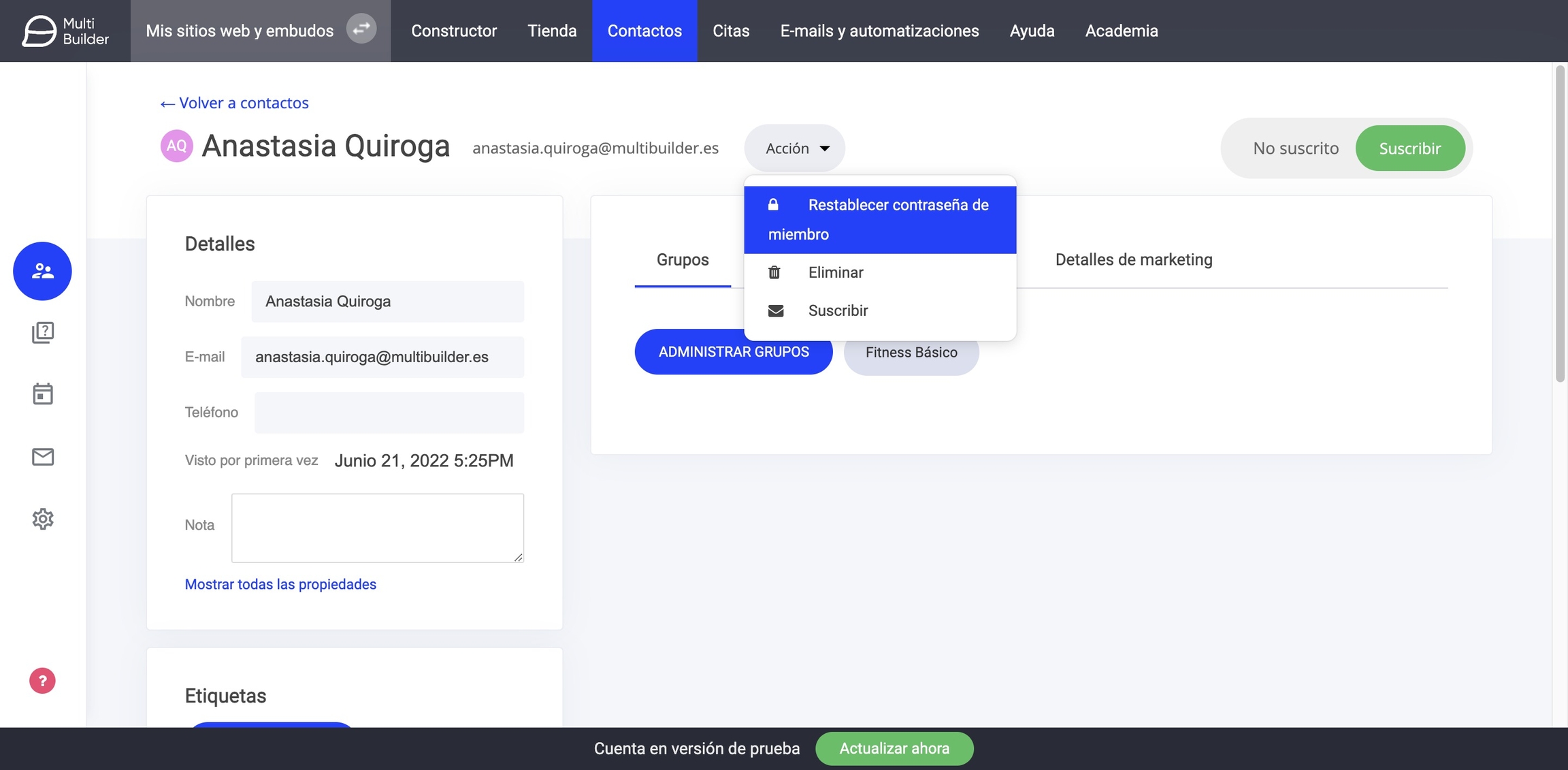Screen dimensions: 1568x770
Task: Open the Grupos tab
Action: (683, 259)
